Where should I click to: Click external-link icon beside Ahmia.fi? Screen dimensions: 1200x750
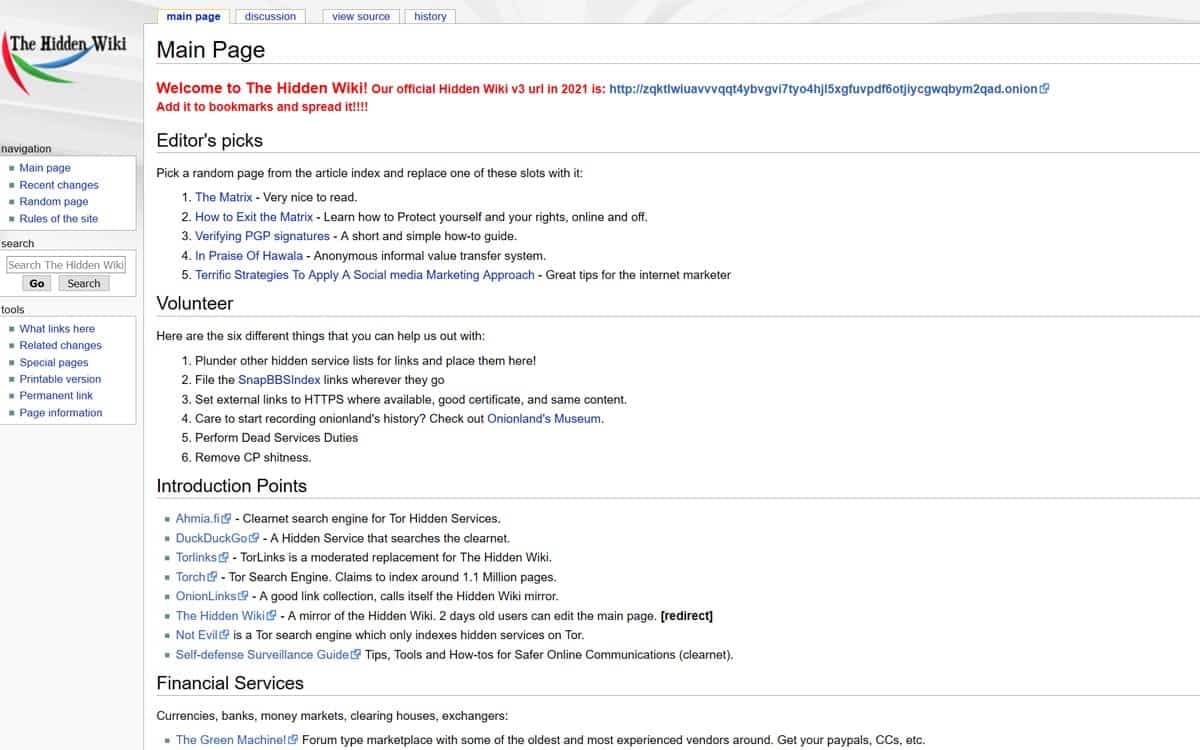(x=226, y=519)
